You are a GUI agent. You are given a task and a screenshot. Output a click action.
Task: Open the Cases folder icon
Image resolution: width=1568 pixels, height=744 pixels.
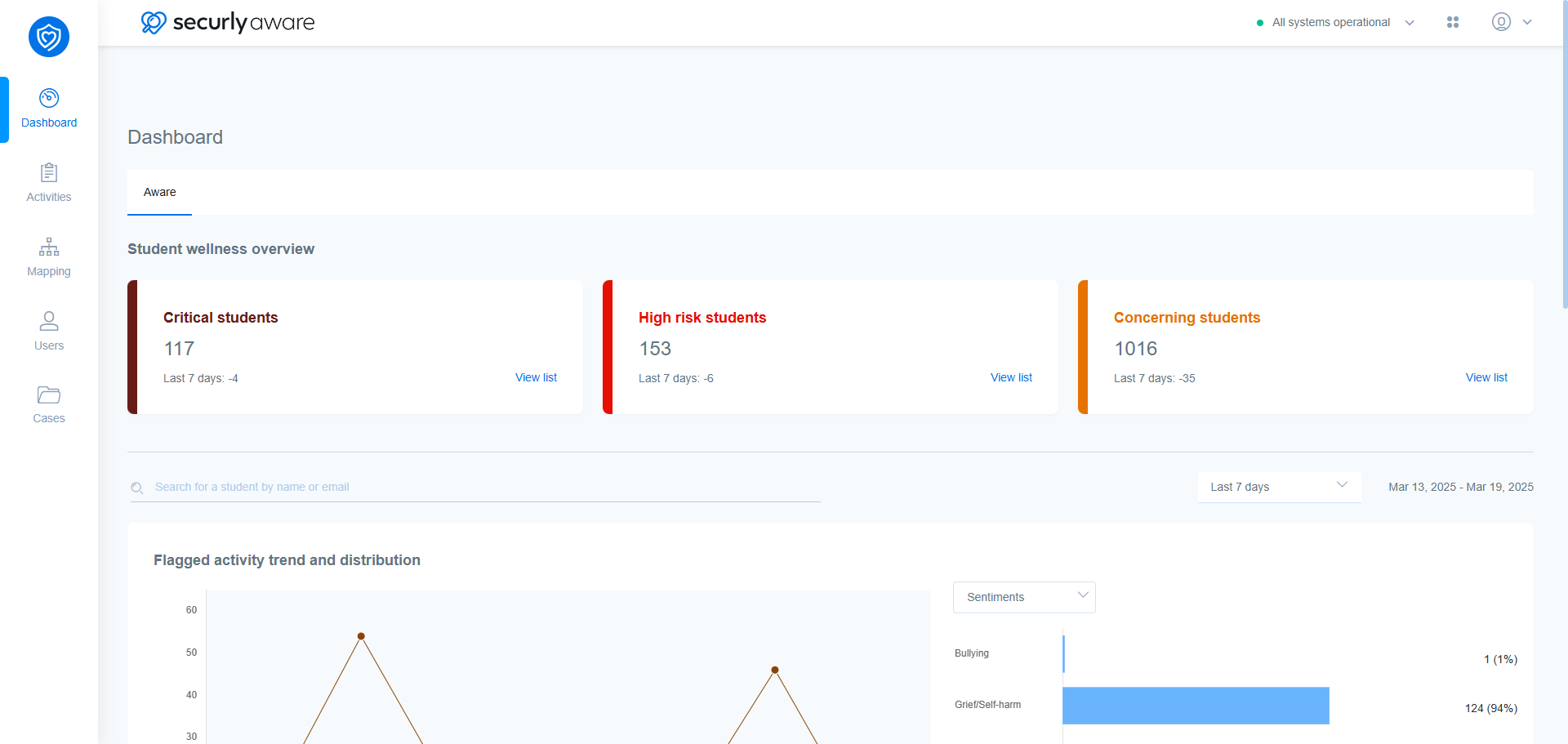pyautogui.click(x=49, y=395)
